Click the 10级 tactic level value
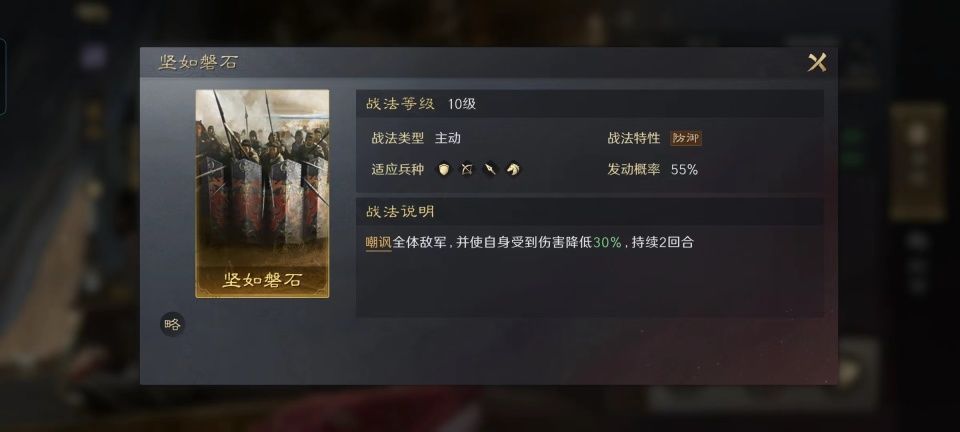The width and height of the screenshot is (960, 432). pyautogui.click(x=462, y=104)
